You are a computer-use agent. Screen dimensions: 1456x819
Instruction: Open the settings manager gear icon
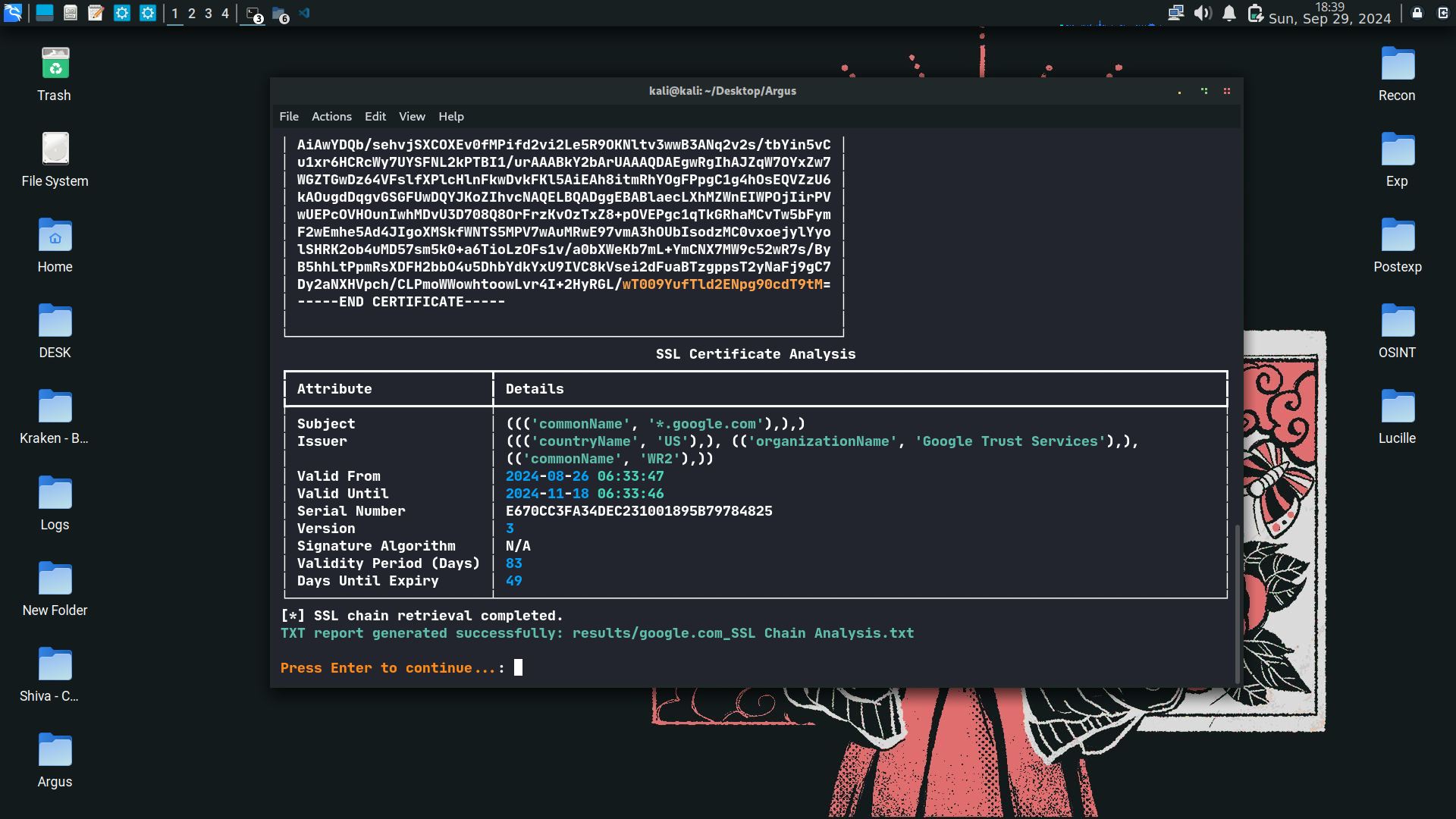point(122,13)
